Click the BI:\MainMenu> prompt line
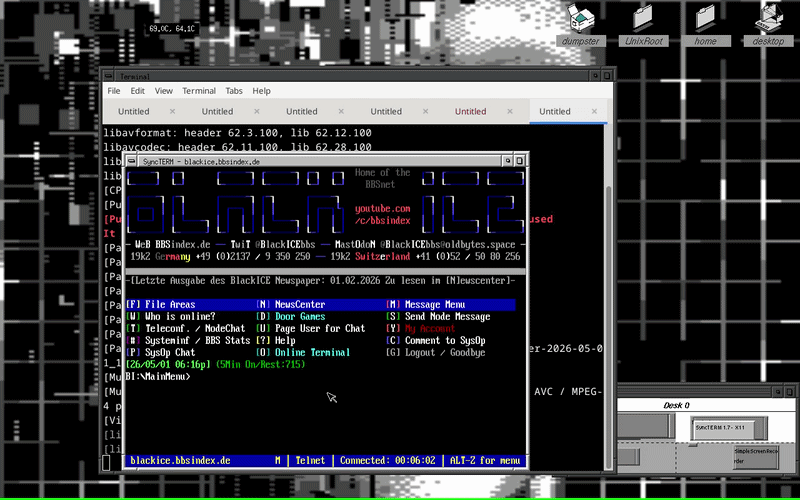 click(158, 377)
